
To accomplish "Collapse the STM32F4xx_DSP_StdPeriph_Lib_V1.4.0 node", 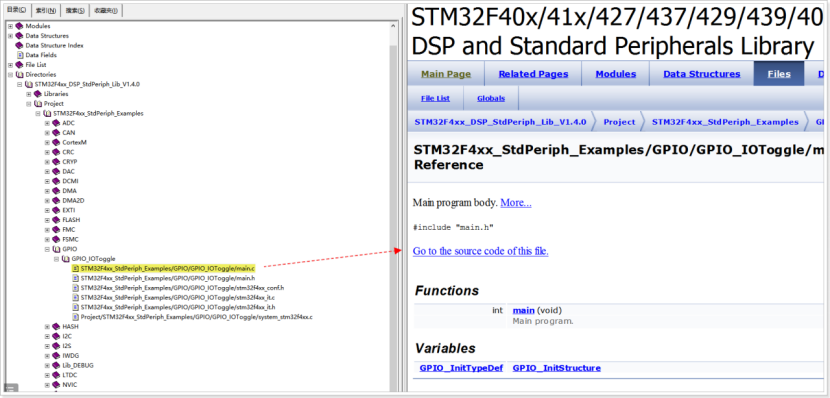I will pyautogui.click(x=20, y=84).
